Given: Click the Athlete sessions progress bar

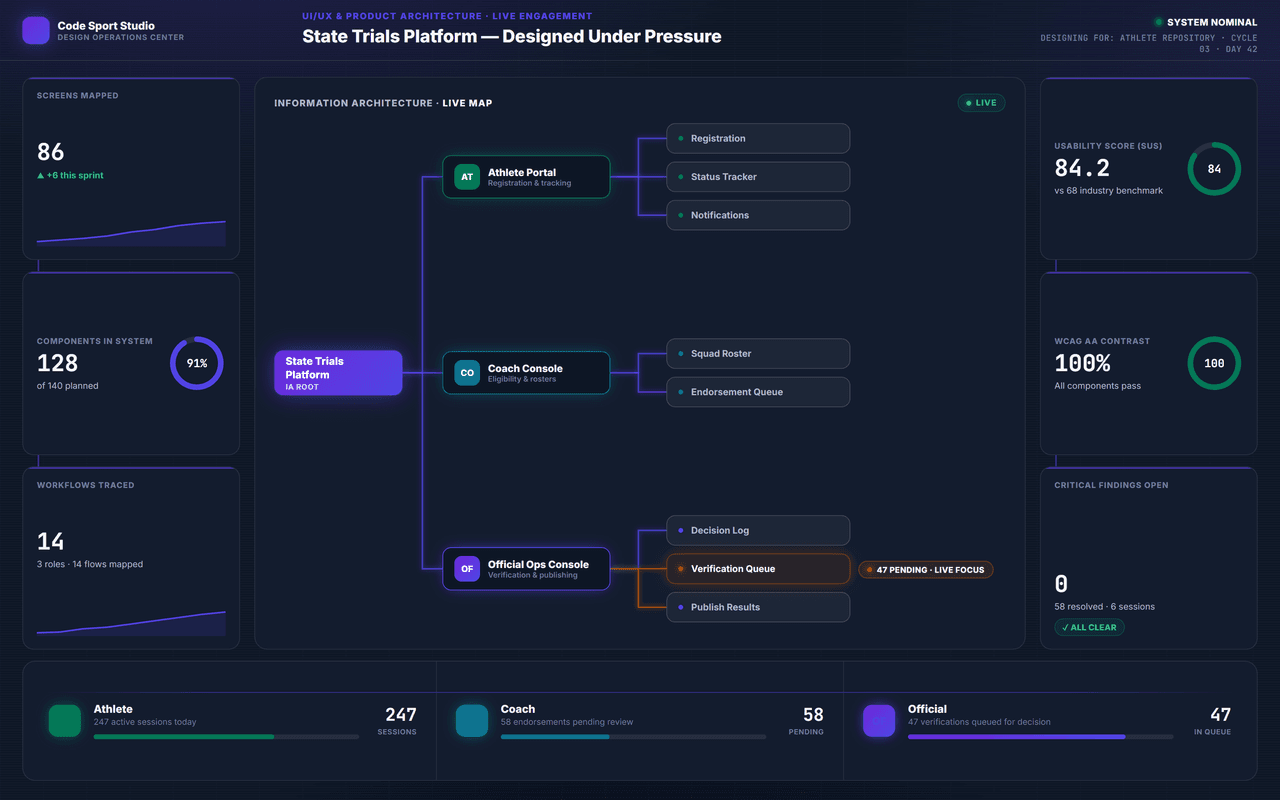Looking at the screenshot, I should (226, 737).
